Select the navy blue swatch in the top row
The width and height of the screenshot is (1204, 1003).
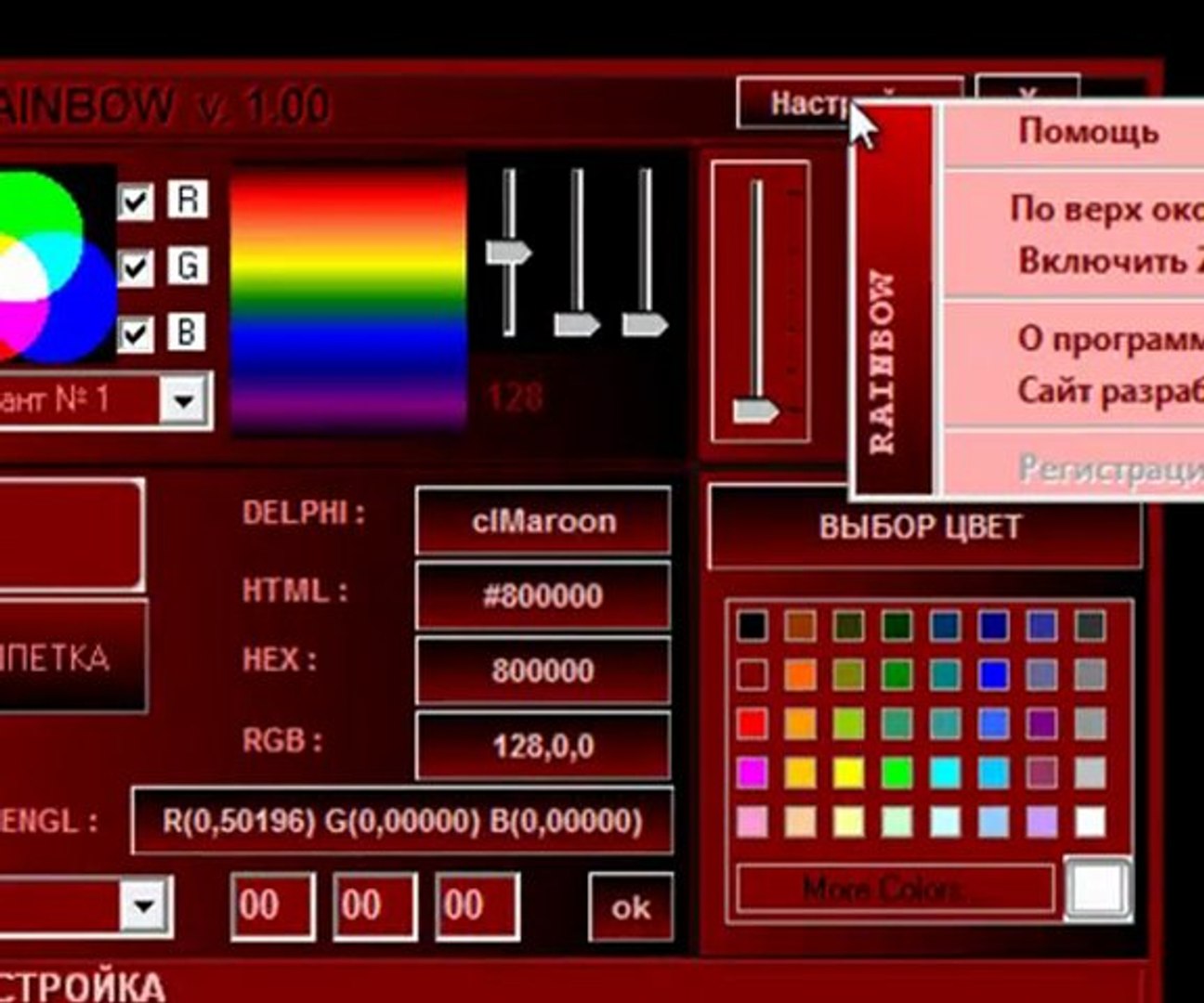pyautogui.click(x=993, y=626)
